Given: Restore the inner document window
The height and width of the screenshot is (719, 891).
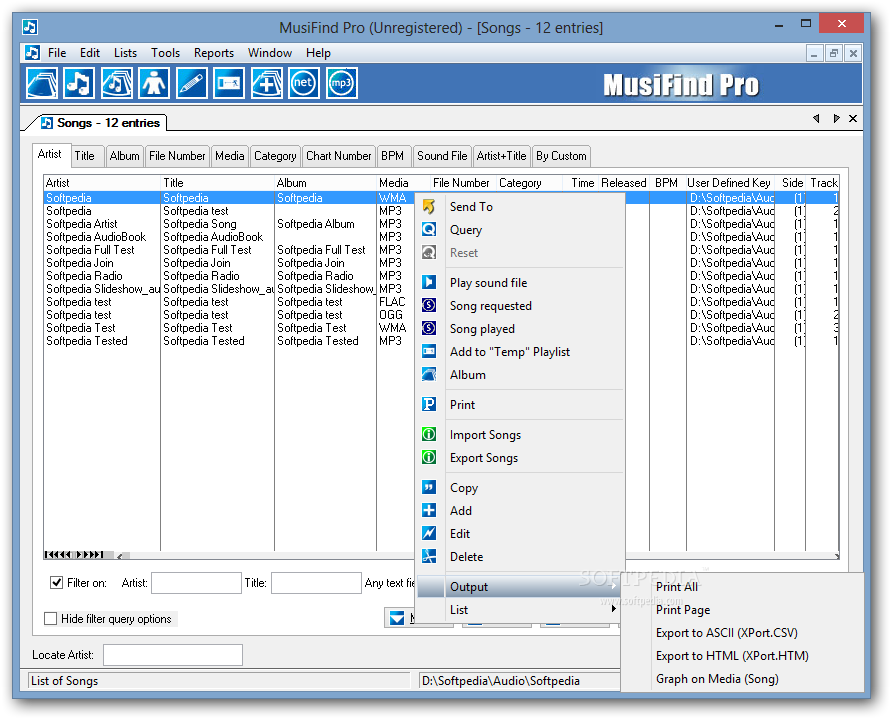Looking at the screenshot, I should [x=834, y=53].
